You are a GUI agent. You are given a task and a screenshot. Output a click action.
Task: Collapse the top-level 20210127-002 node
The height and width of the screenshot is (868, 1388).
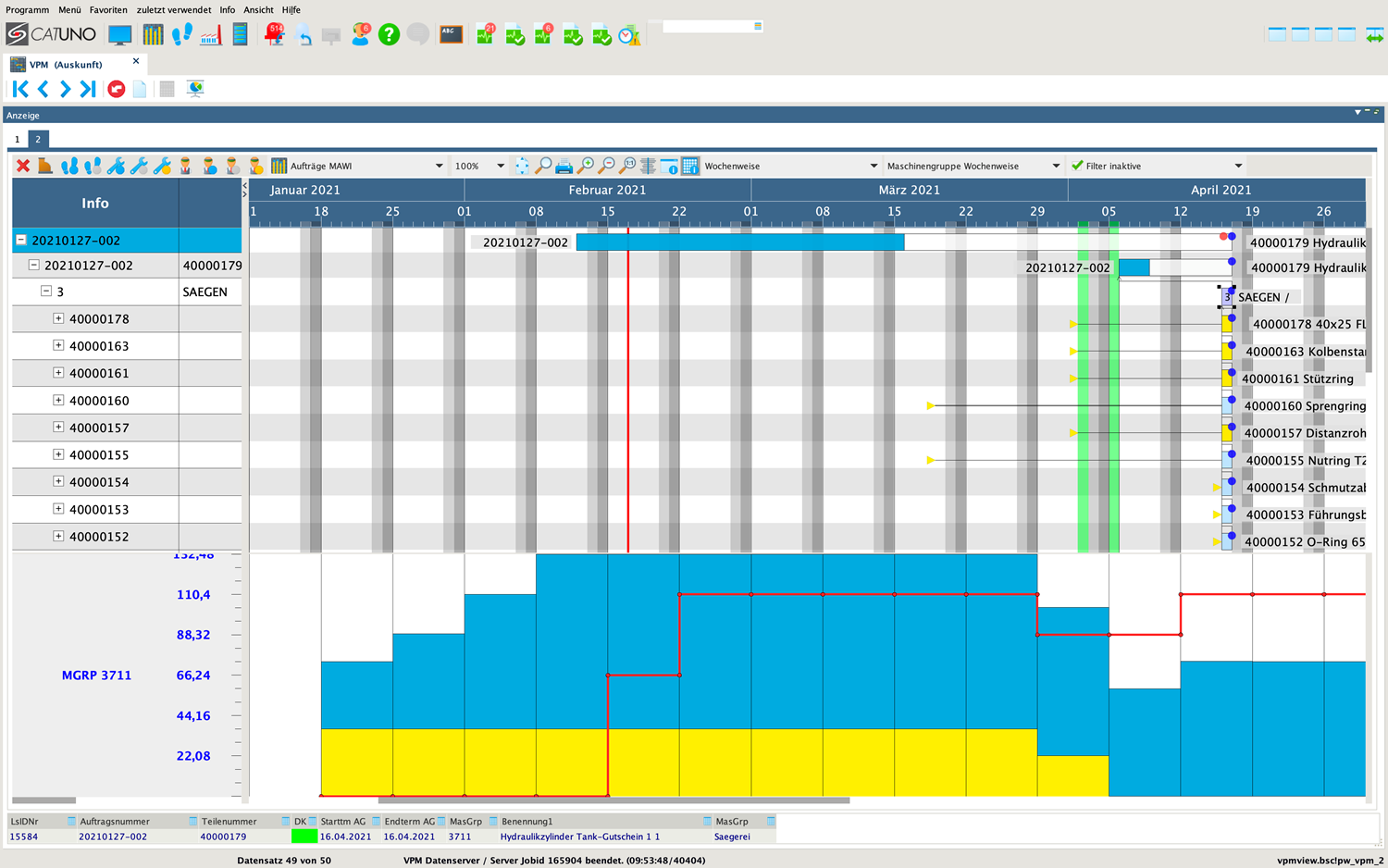point(20,241)
